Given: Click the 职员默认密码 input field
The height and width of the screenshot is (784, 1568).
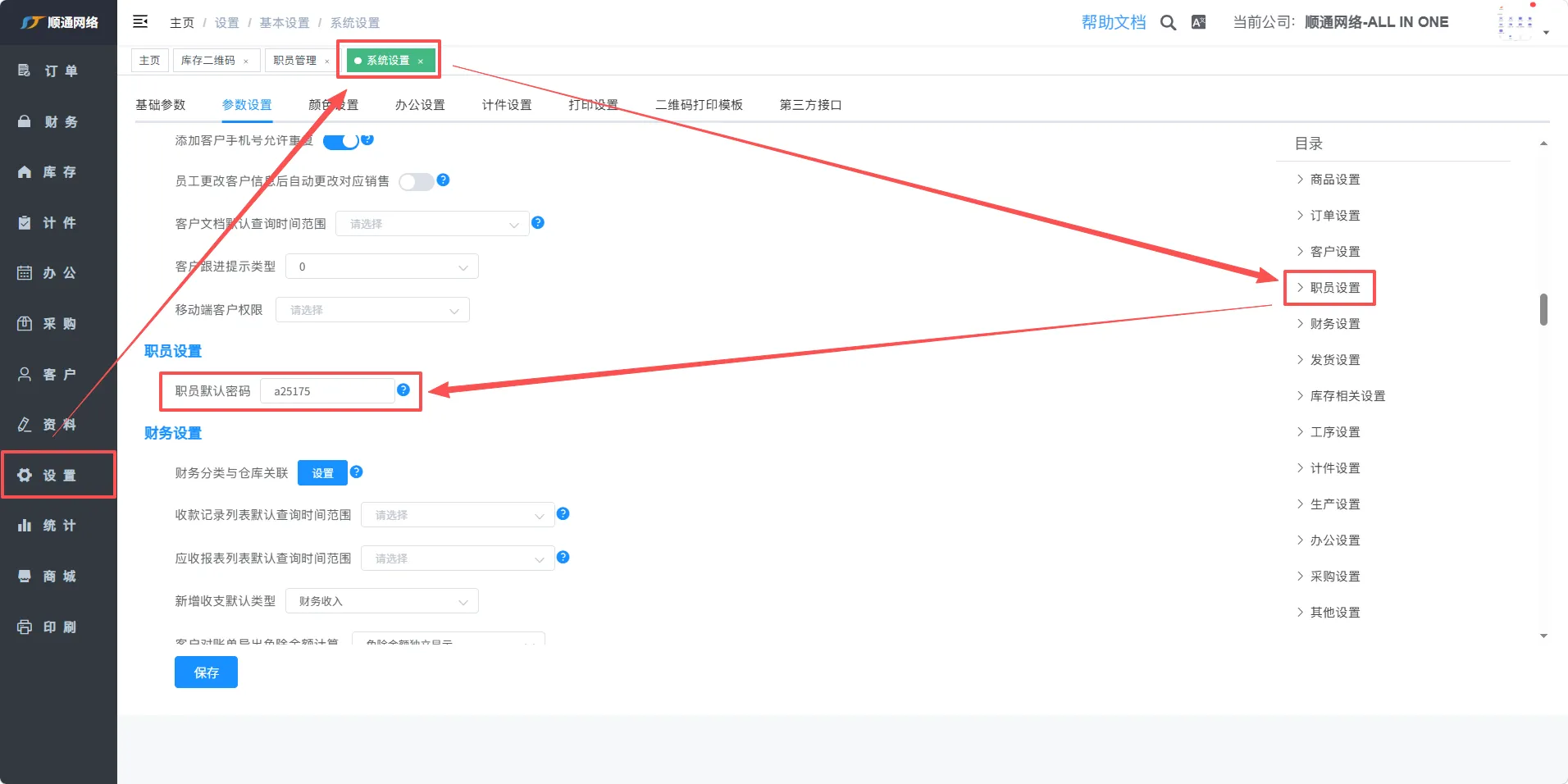Looking at the screenshot, I should point(327,391).
